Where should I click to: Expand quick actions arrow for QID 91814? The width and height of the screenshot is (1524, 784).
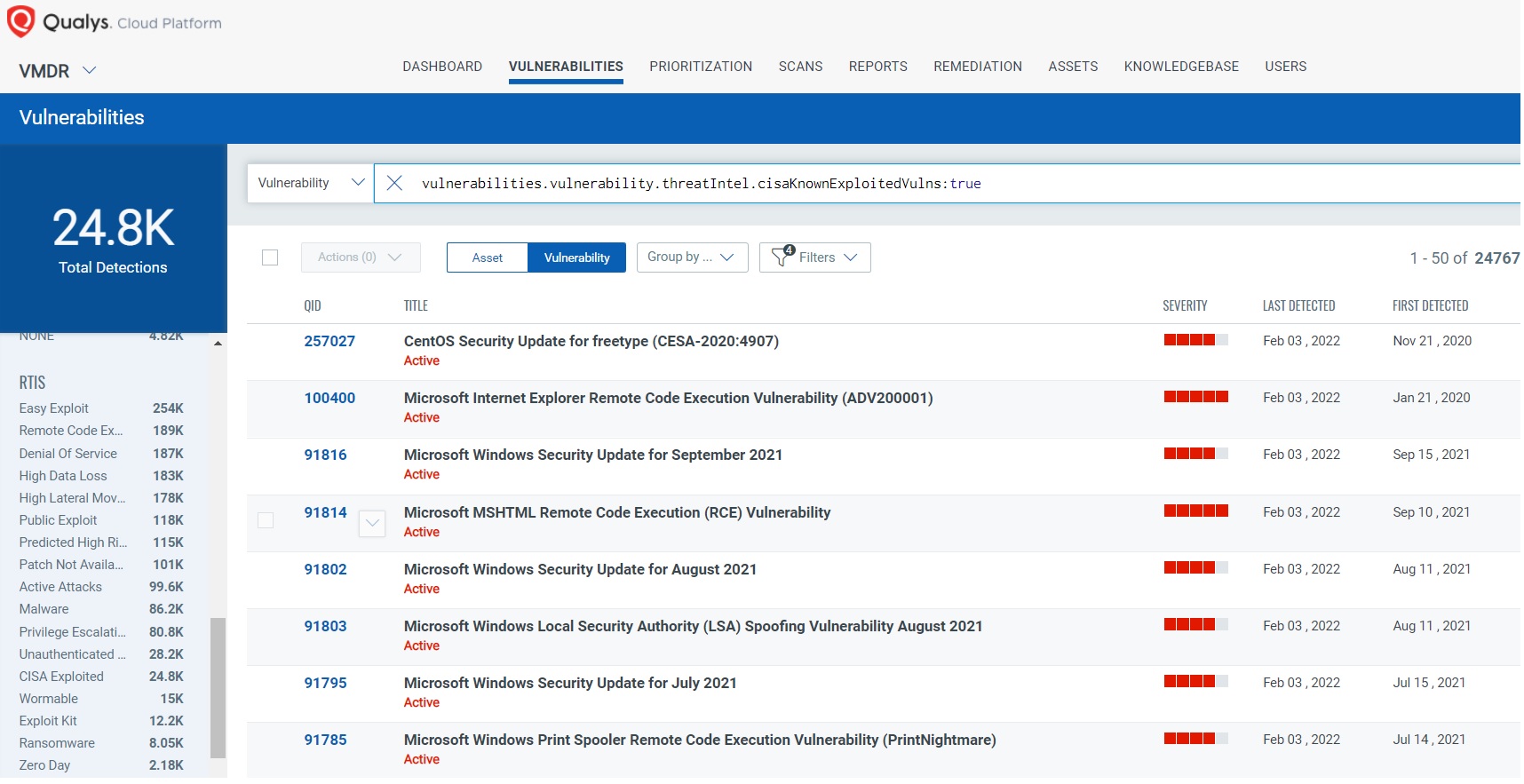point(372,524)
